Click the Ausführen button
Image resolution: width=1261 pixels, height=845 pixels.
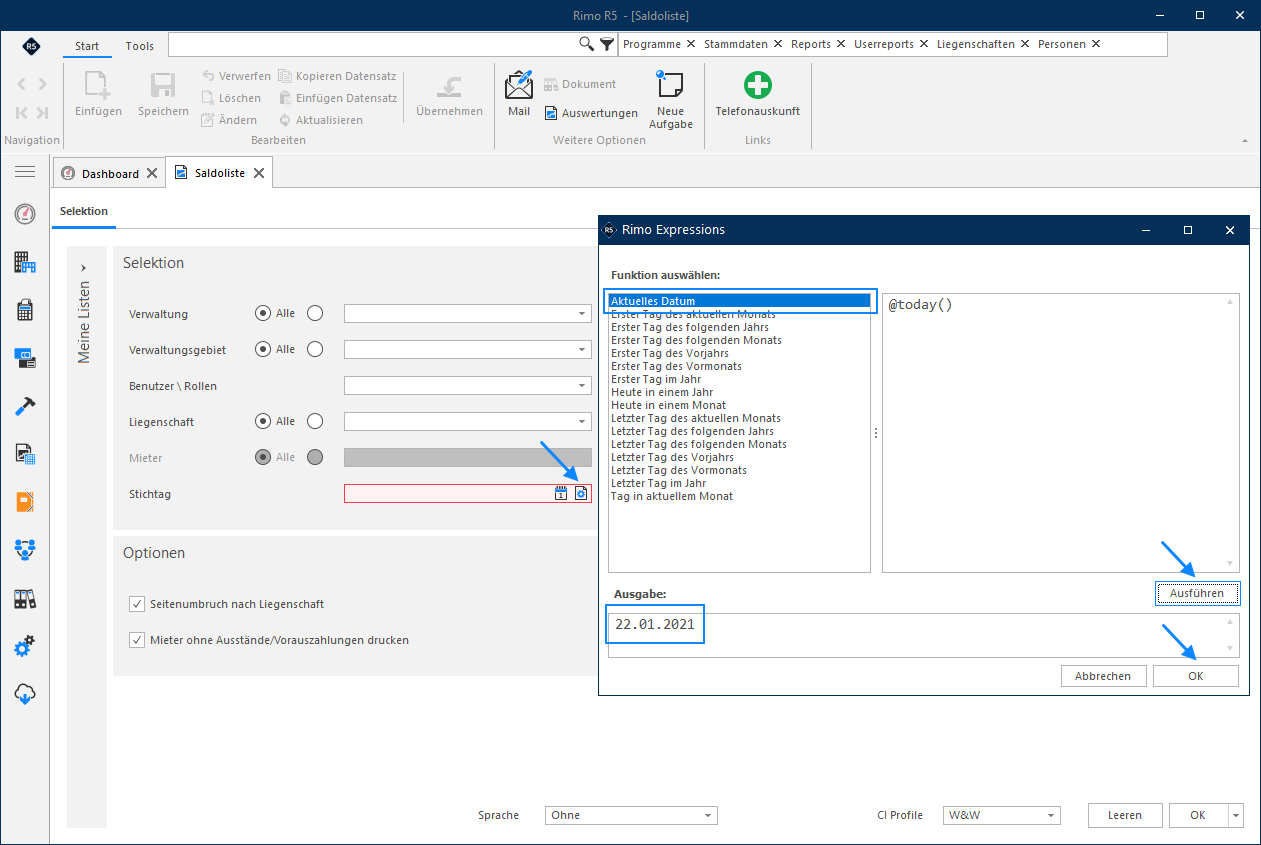(1197, 593)
